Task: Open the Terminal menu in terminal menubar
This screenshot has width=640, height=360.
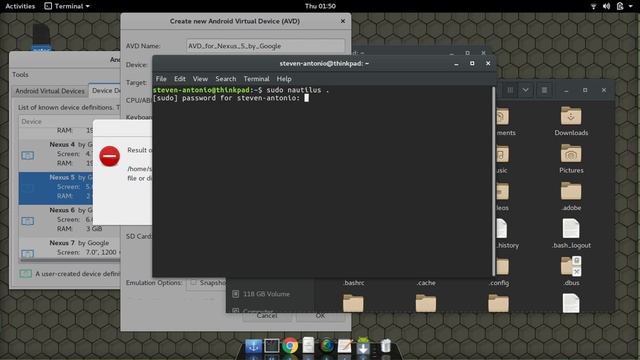Action: [x=256, y=79]
